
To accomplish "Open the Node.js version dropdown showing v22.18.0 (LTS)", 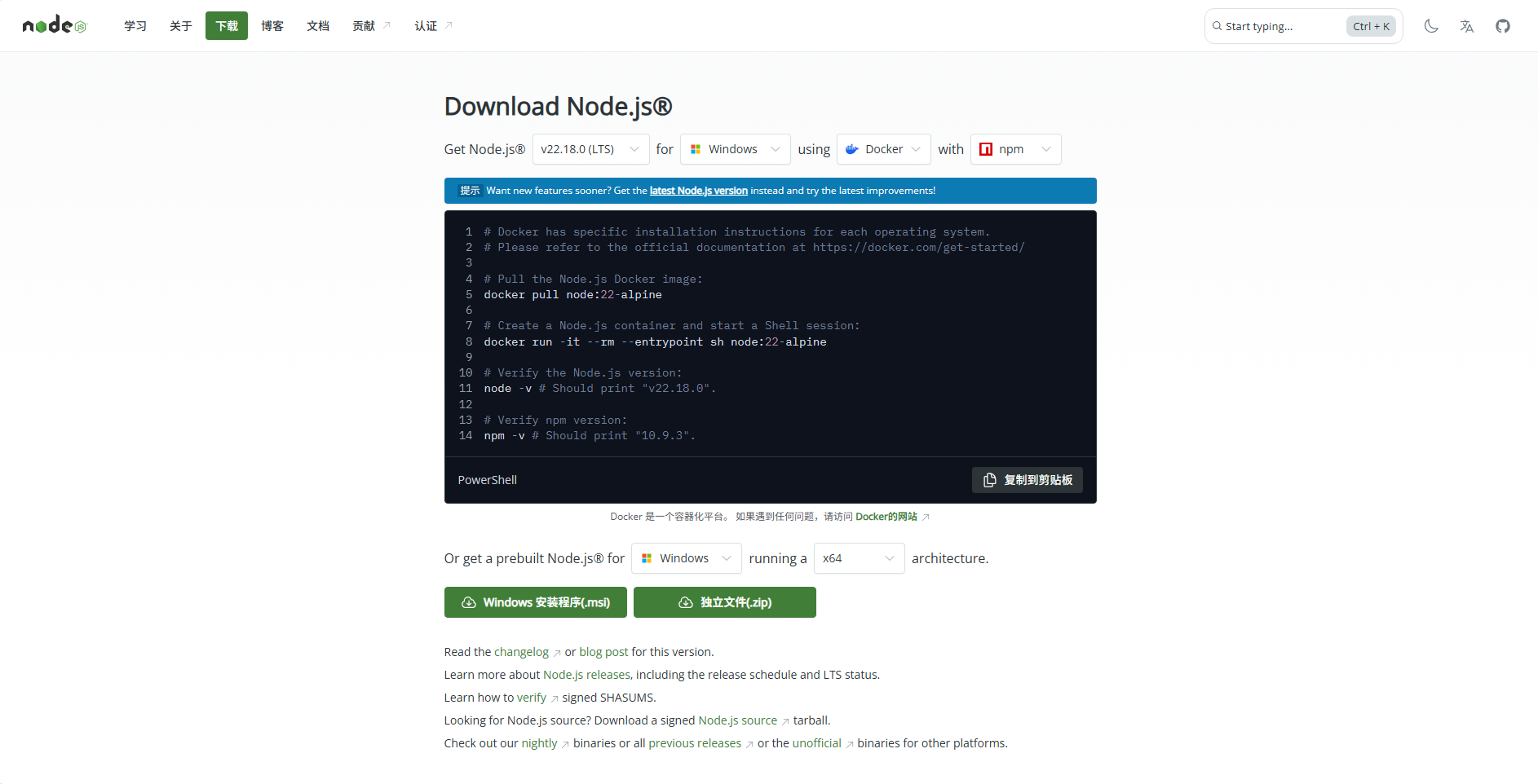I will (590, 149).
